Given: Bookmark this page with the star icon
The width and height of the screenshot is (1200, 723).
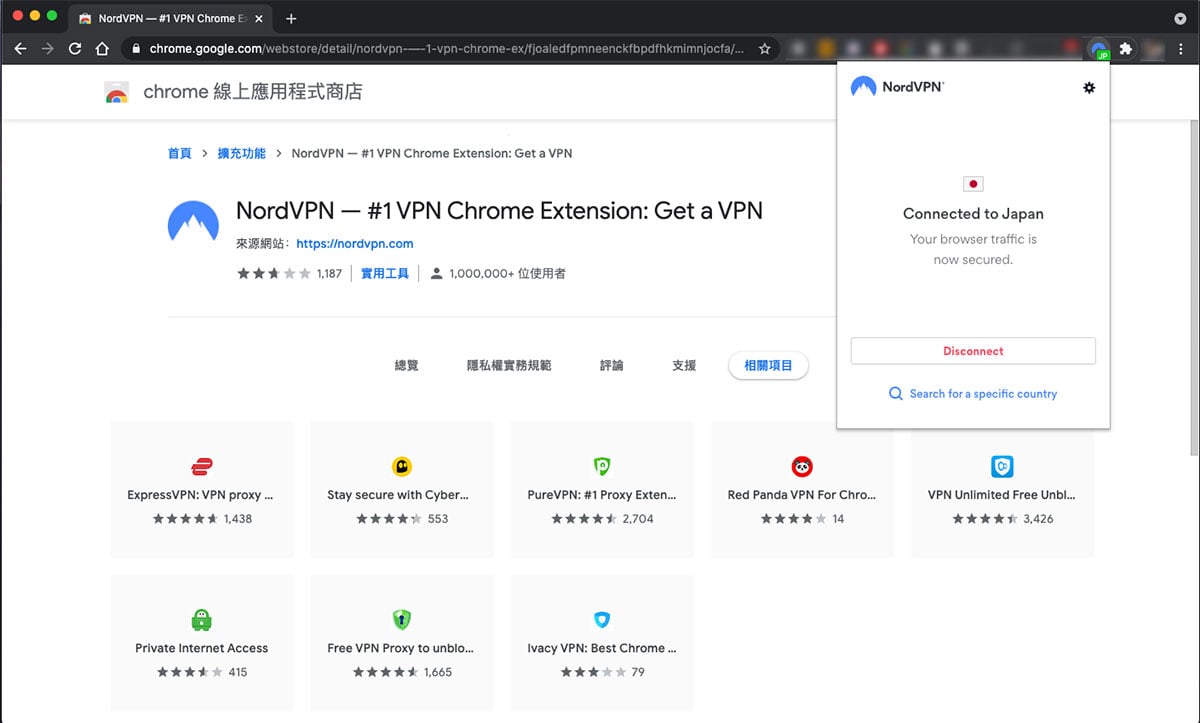Looking at the screenshot, I should point(764,48).
